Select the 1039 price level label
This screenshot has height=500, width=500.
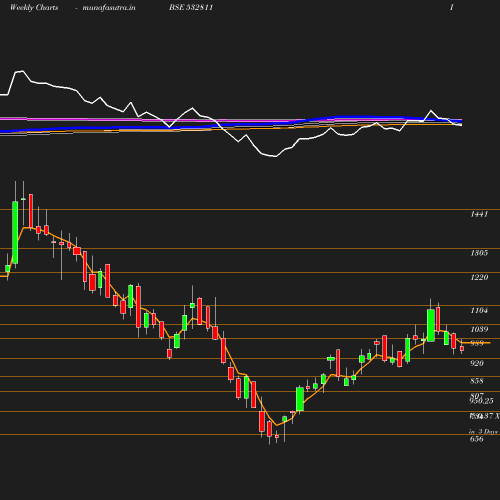pyautogui.click(x=479, y=329)
